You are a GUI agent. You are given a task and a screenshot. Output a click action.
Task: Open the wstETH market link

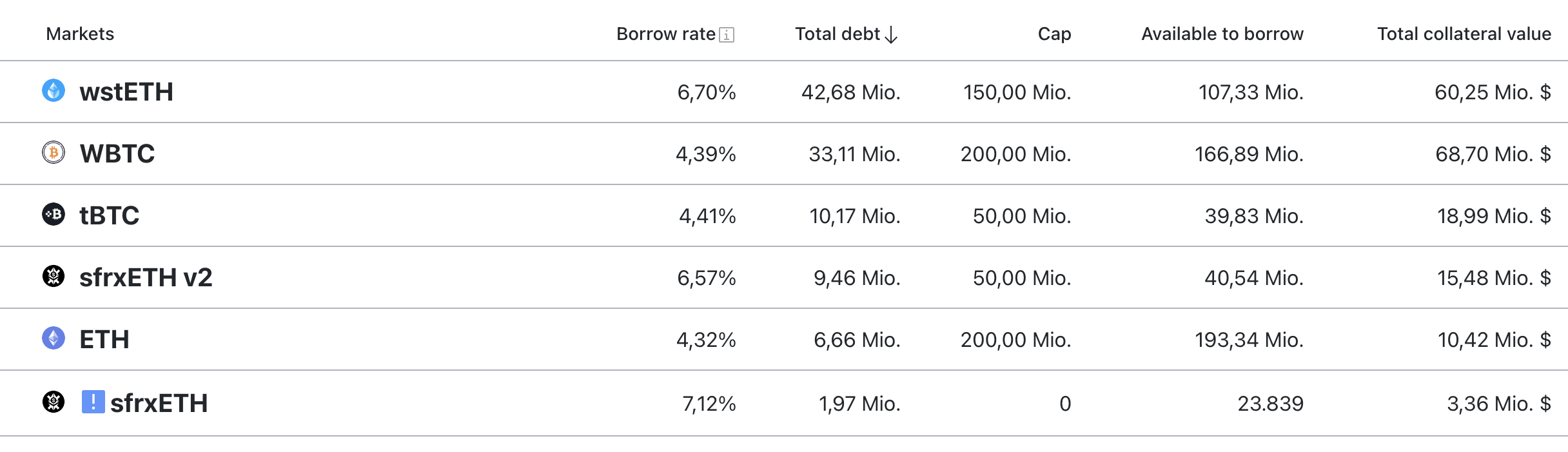(126, 92)
